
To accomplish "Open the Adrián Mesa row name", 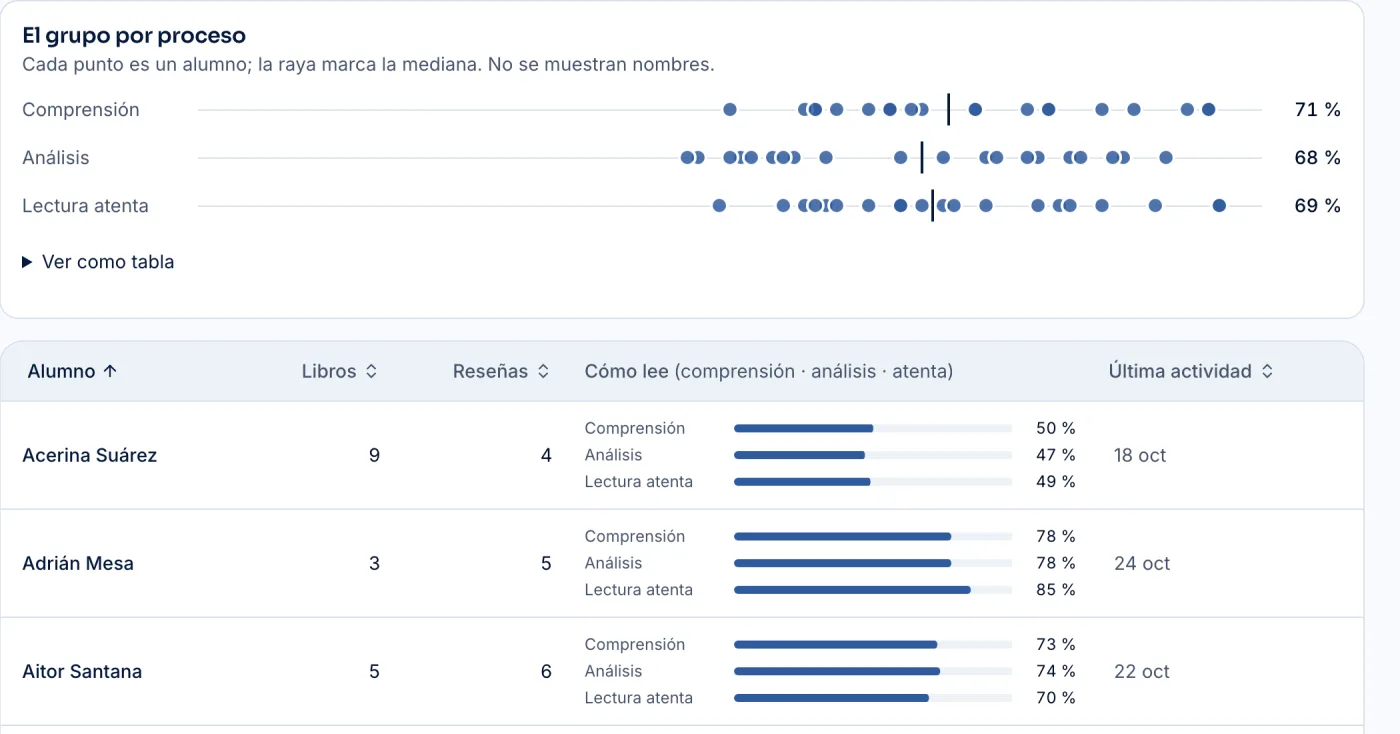I will (78, 563).
